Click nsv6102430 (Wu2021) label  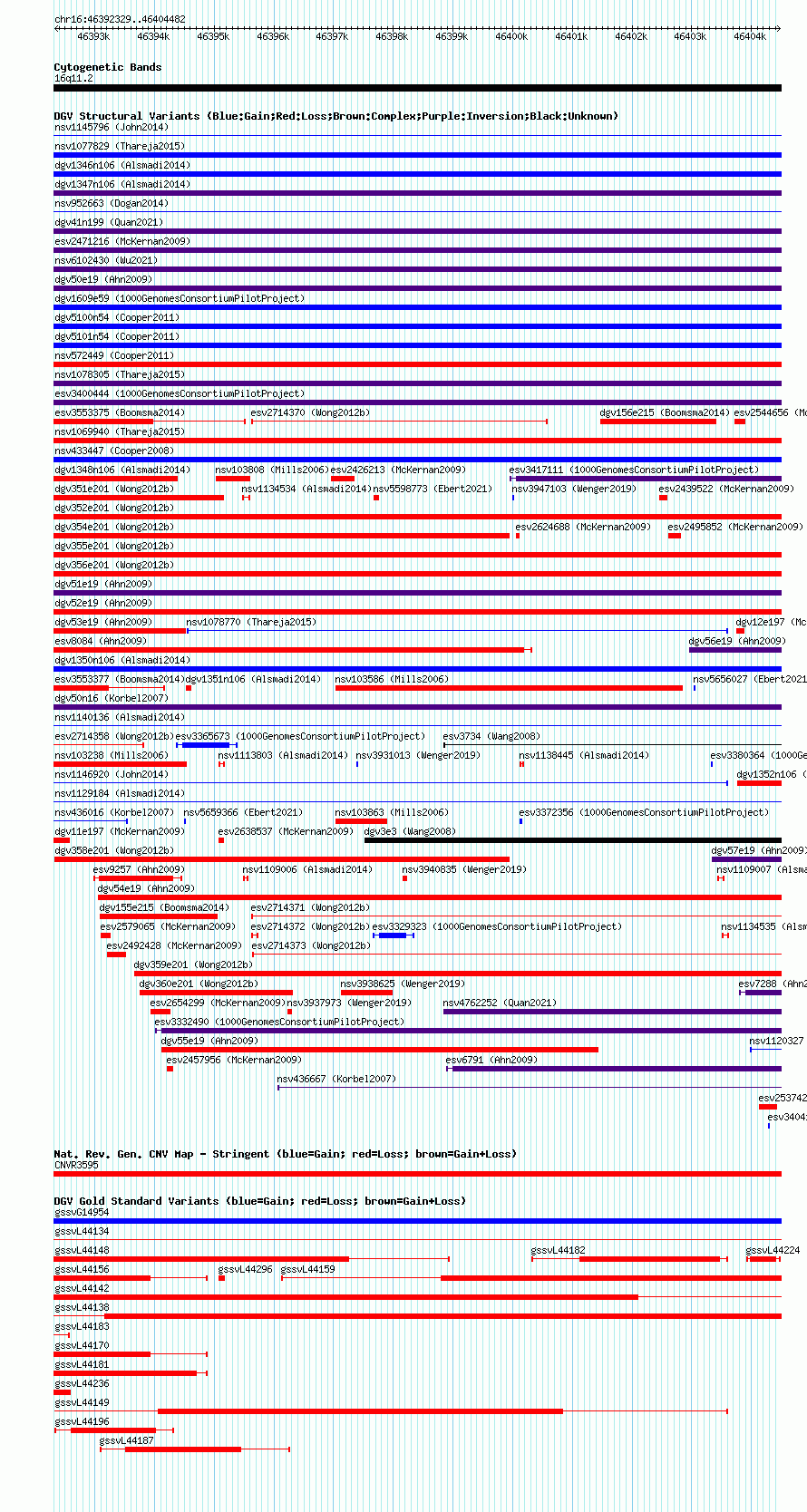pyautogui.click(x=105, y=260)
